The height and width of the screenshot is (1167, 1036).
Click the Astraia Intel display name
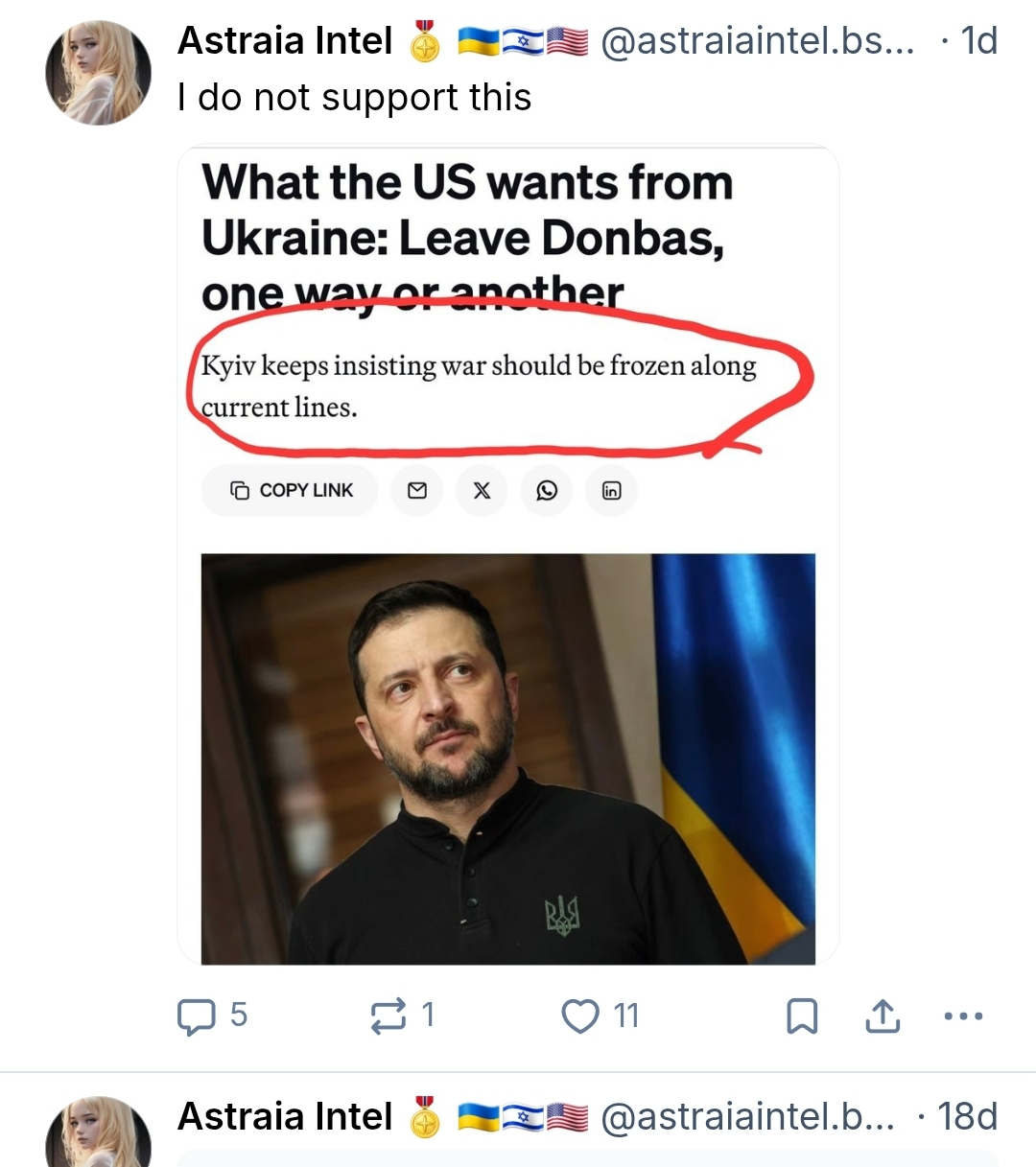tap(285, 41)
